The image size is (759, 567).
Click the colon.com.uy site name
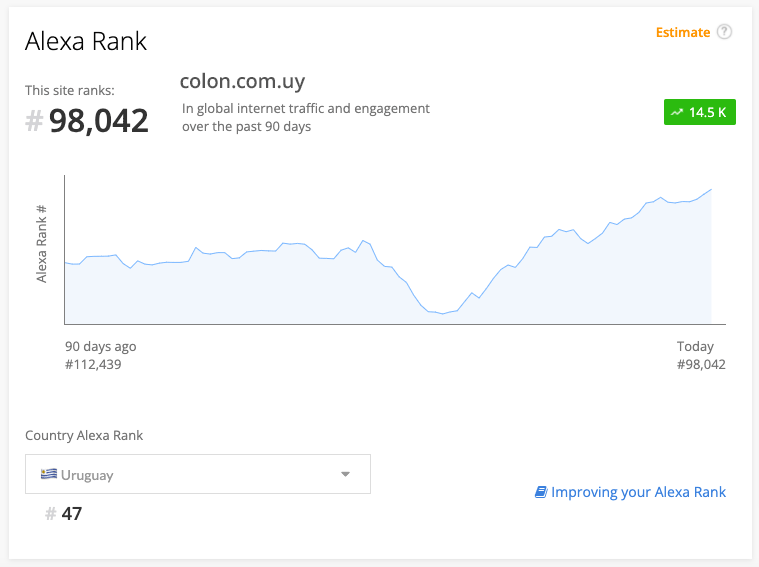click(x=242, y=81)
